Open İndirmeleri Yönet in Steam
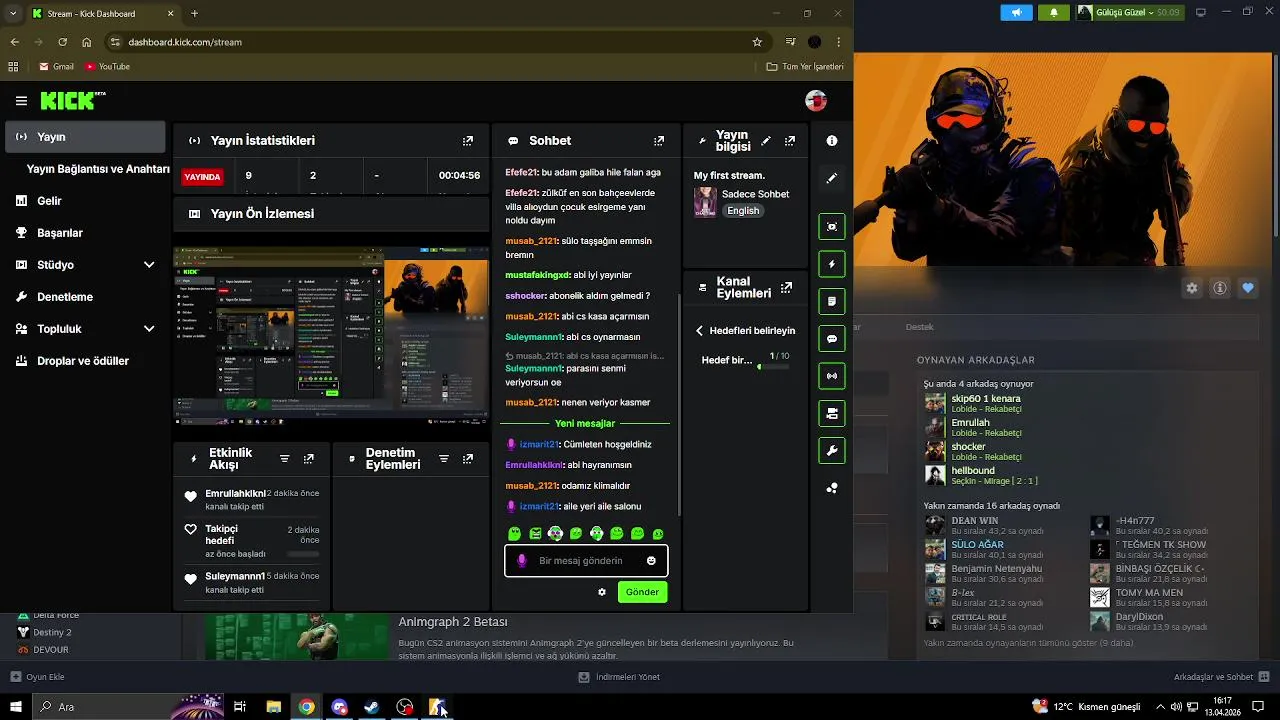Viewport: 1280px width, 720px height. click(619, 677)
